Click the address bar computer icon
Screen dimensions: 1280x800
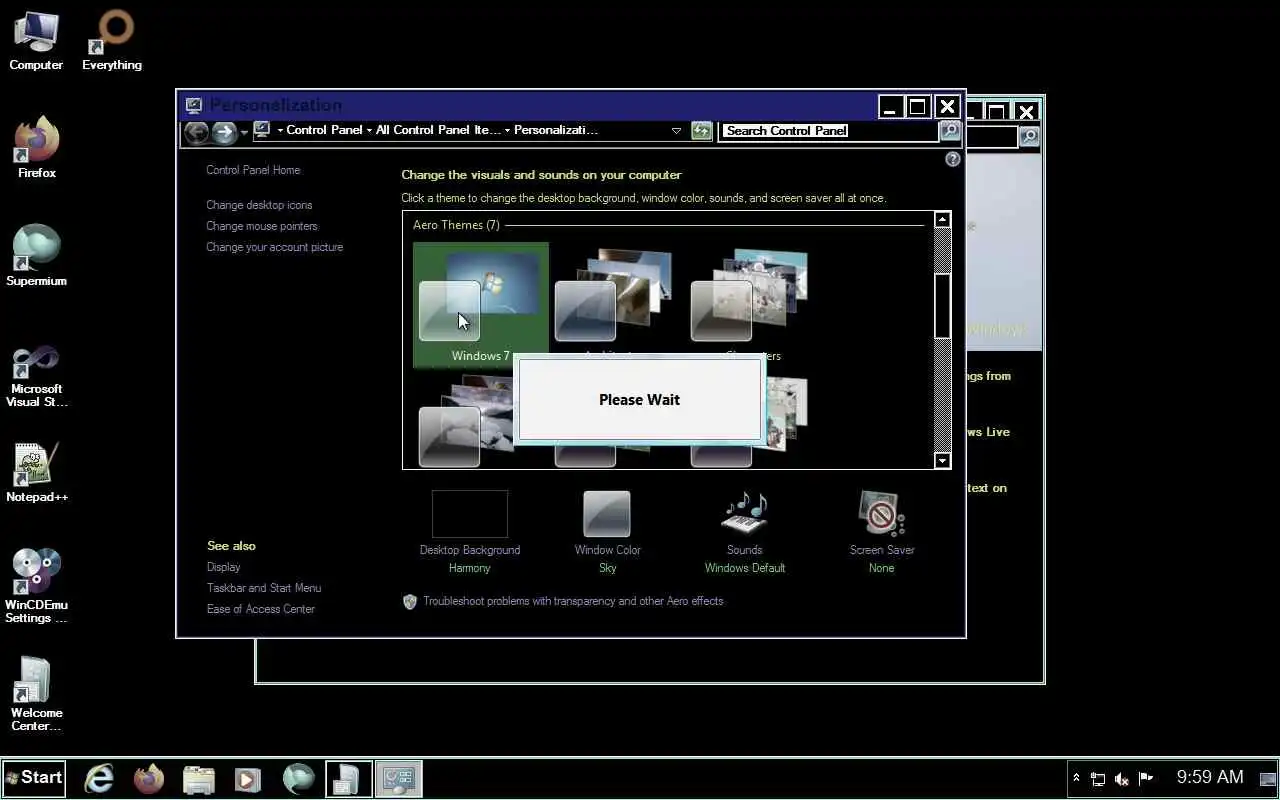point(262,130)
